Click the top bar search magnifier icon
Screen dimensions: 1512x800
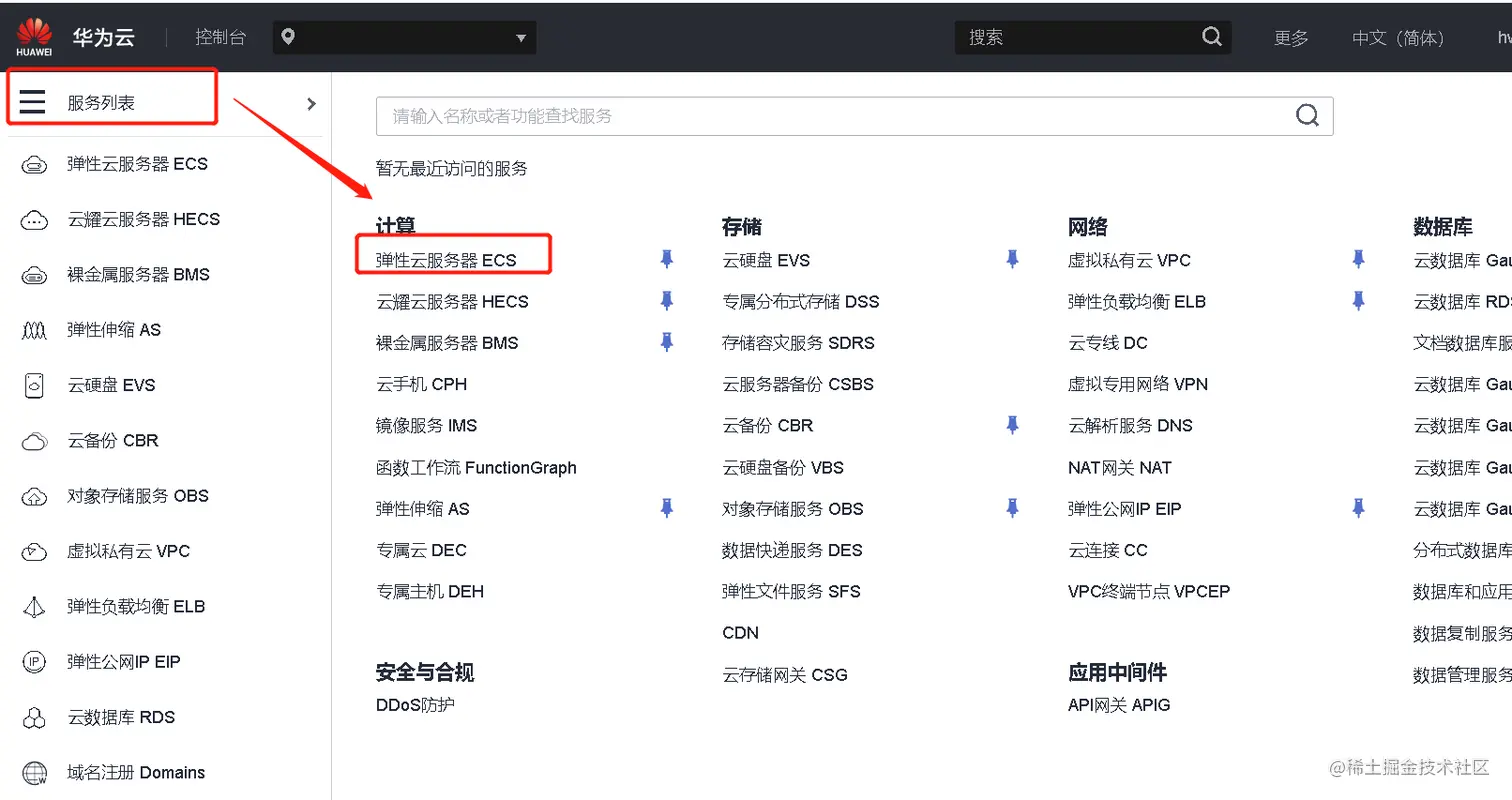point(1211,37)
